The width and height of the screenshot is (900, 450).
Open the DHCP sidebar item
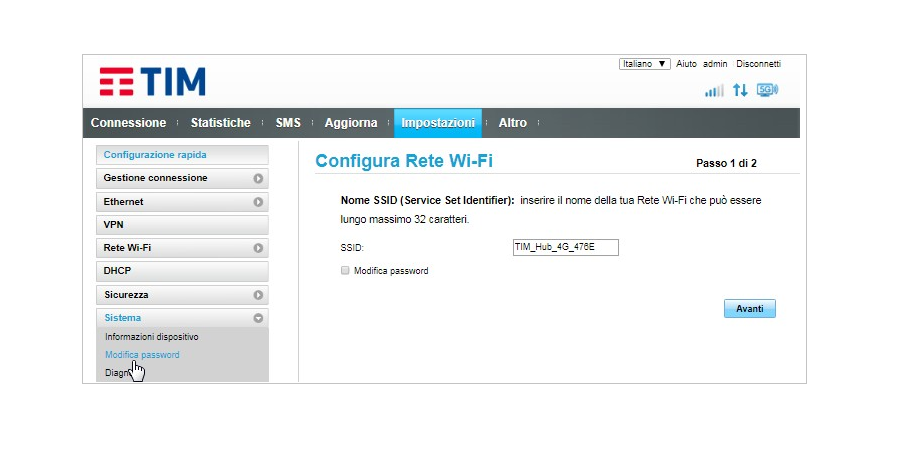[183, 271]
